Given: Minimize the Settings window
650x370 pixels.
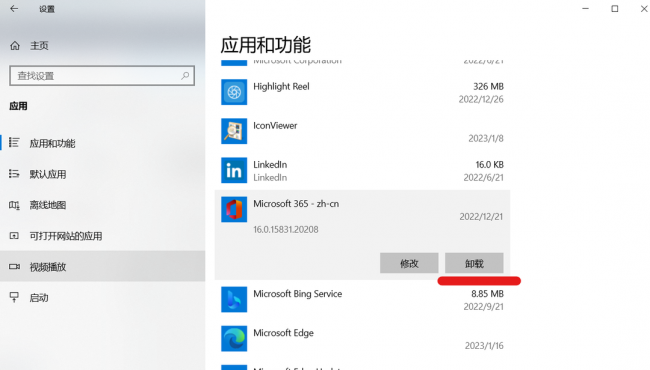Looking at the screenshot, I should (x=585, y=9).
